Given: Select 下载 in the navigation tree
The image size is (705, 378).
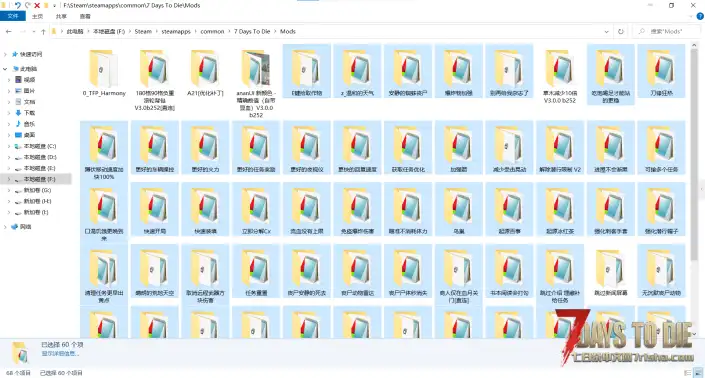Looking at the screenshot, I should [30, 113].
